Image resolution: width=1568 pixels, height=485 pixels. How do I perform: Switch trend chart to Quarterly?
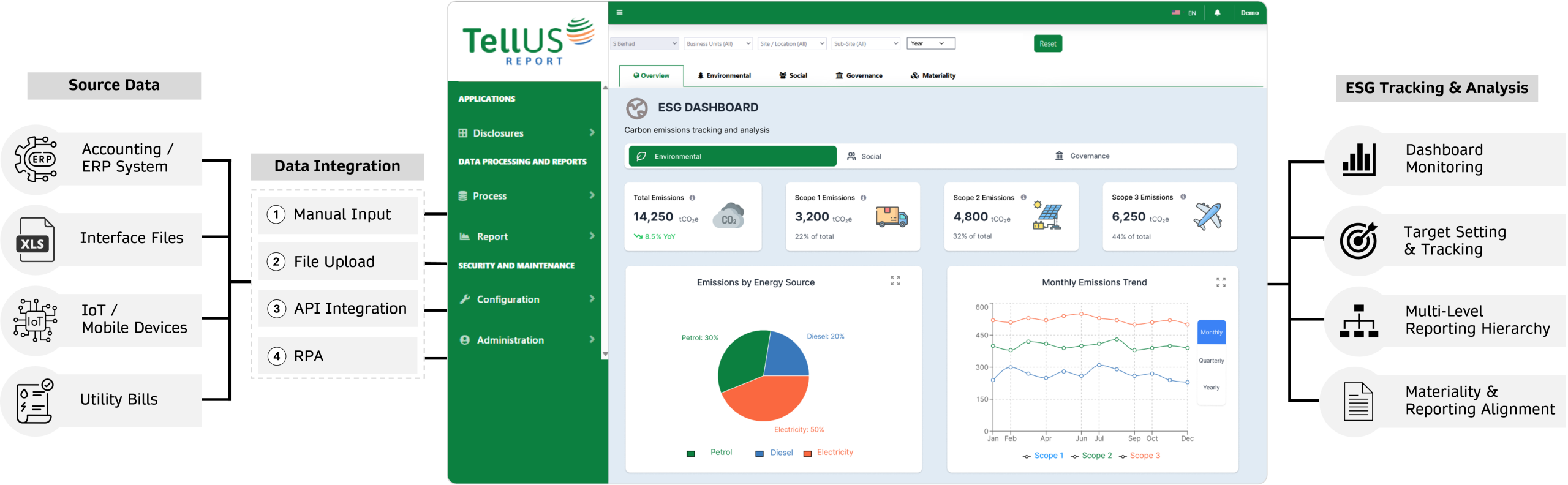(1211, 361)
